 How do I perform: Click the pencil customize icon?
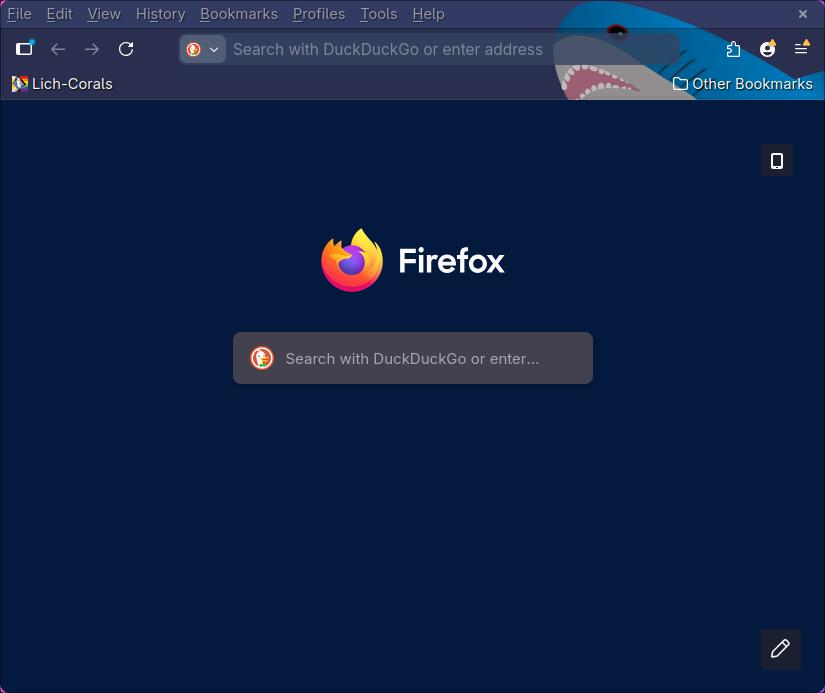pyautogui.click(x=780, y=648)
